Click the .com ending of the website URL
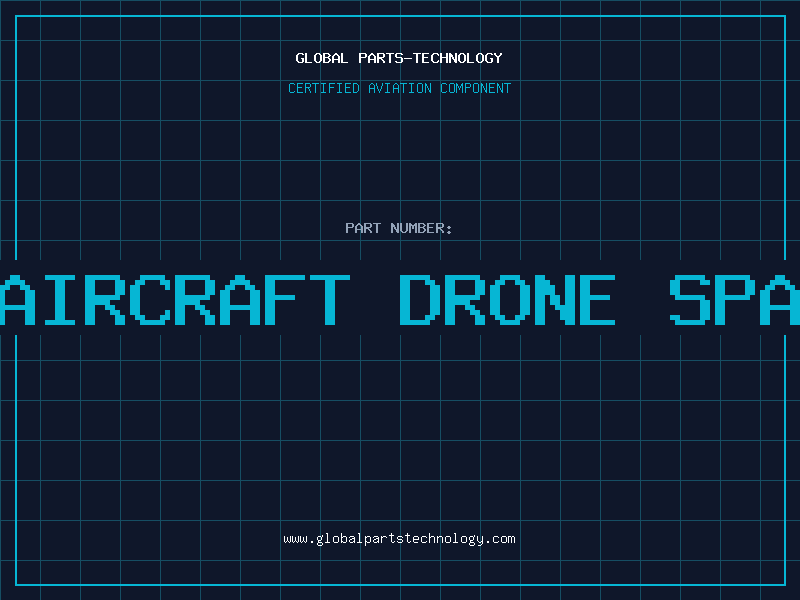The image size is (800, 600). (500, 539)
